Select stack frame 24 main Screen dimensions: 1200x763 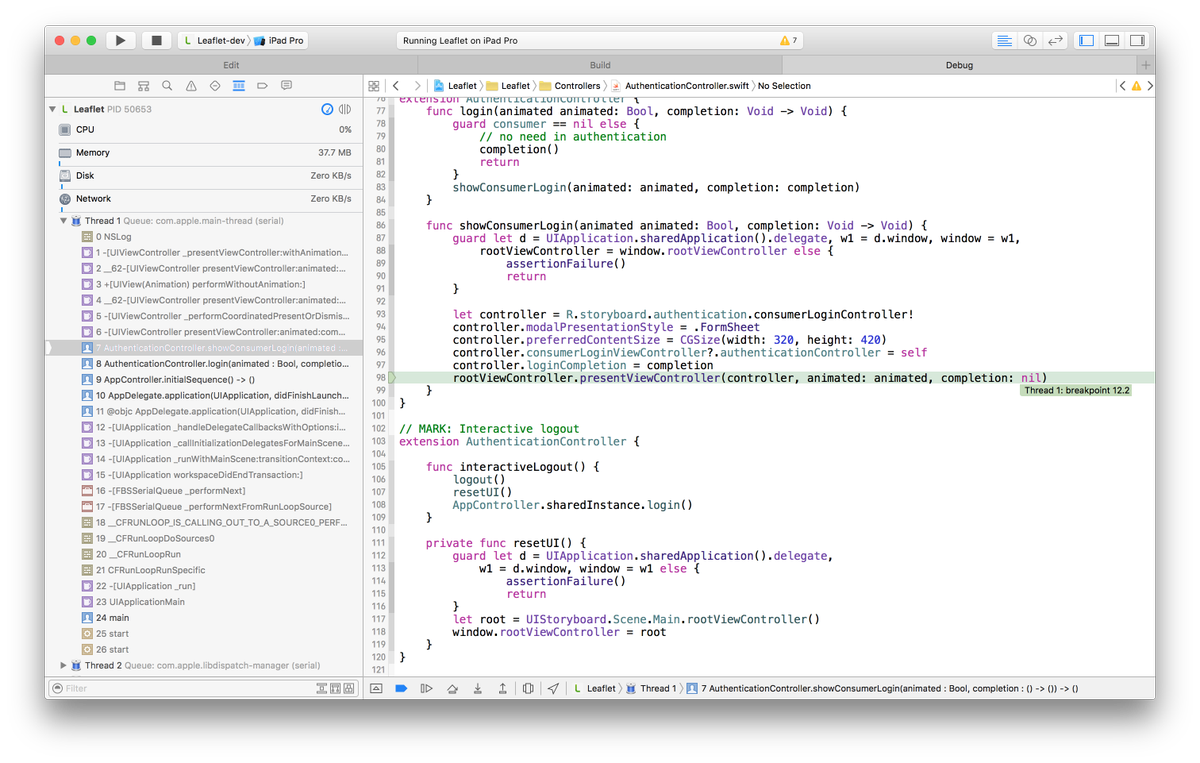coord(205,618)
